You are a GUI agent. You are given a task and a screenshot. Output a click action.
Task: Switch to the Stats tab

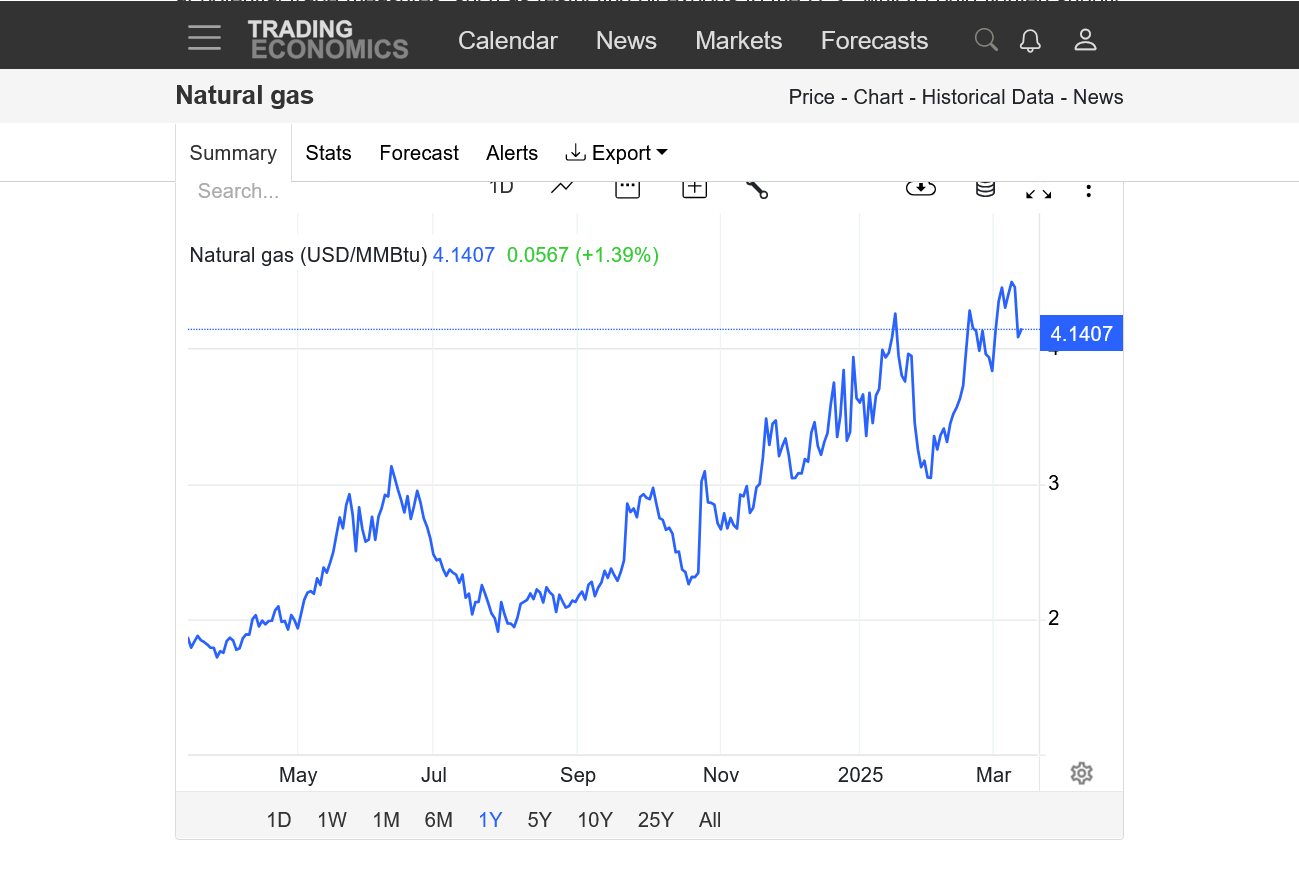328,153
